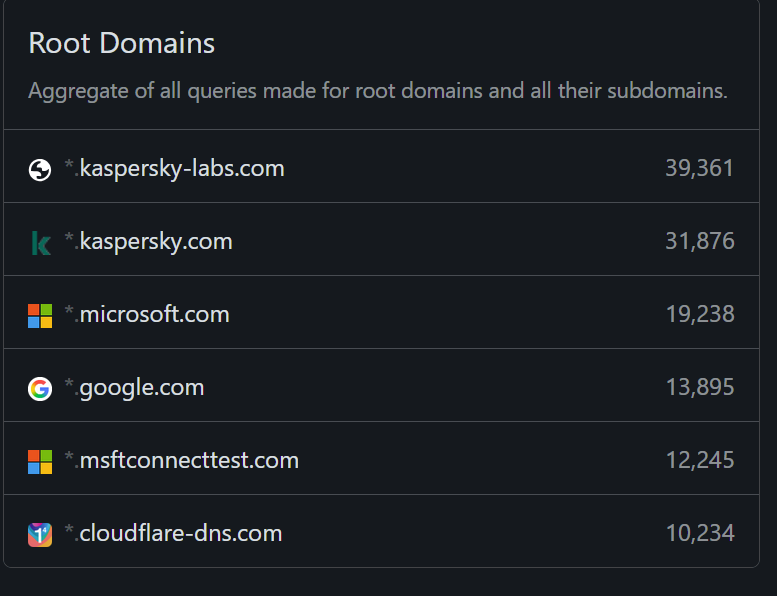Viewport: 777px width, 596px height.
Task: Click the Microsoft logo beside msftconnecttest.com
Action: tap(40, 462)
